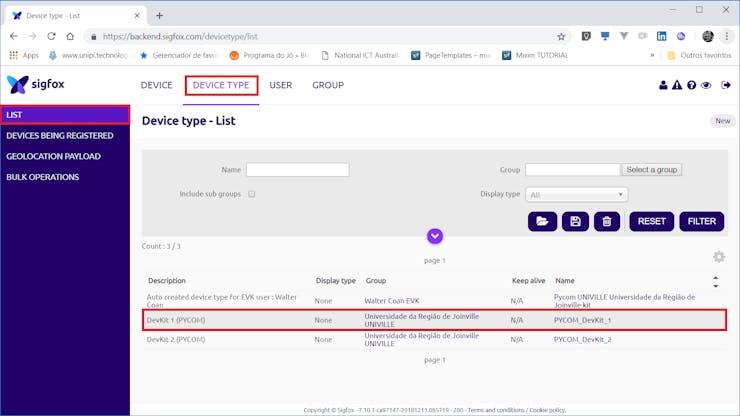
Task: Focus the Group filter input field
Action: tap(572, 170)
